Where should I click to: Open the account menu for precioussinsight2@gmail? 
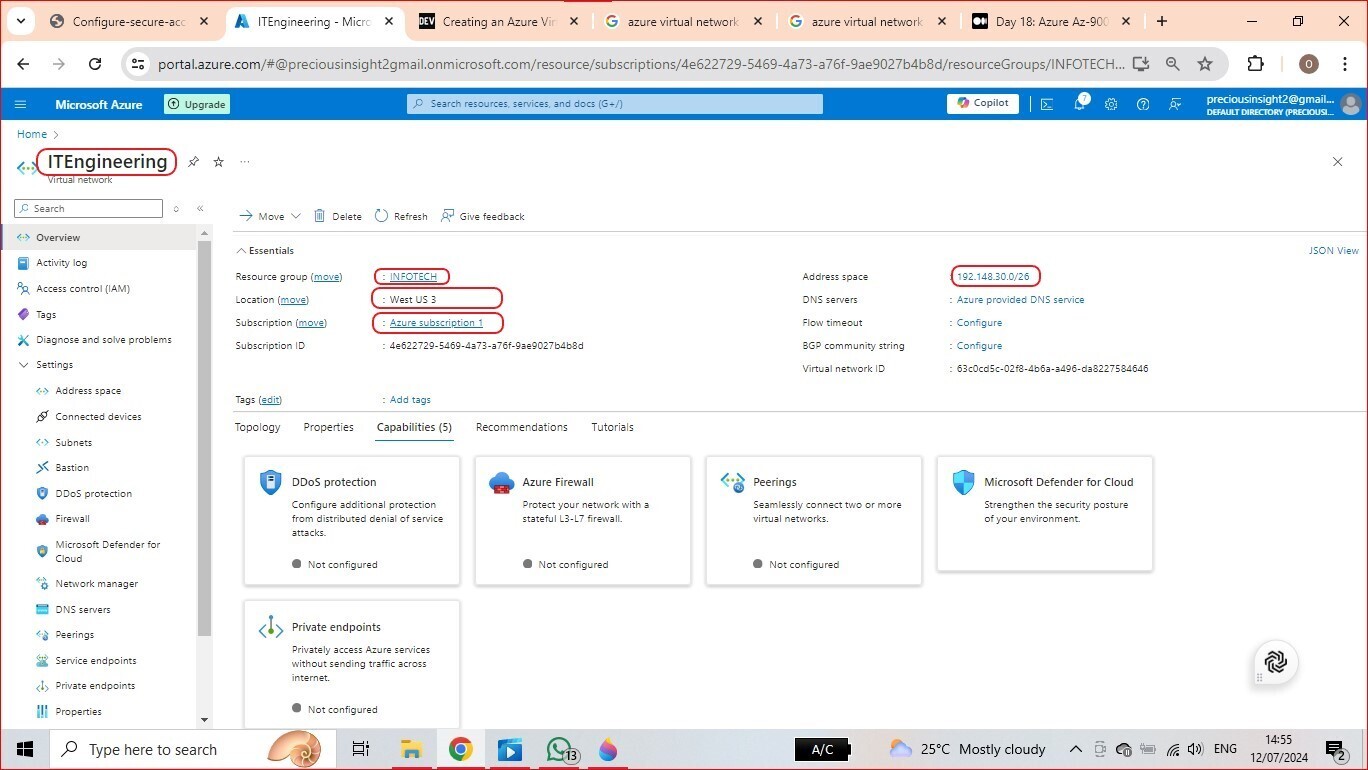click(x=1283, y=104)
